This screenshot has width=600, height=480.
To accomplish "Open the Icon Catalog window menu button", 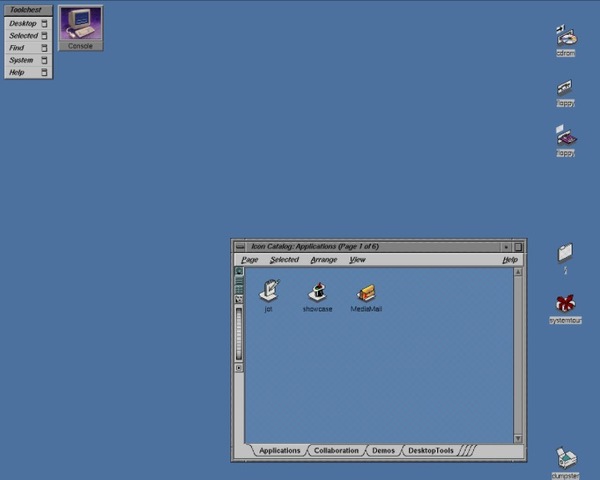I will (240, 247).
